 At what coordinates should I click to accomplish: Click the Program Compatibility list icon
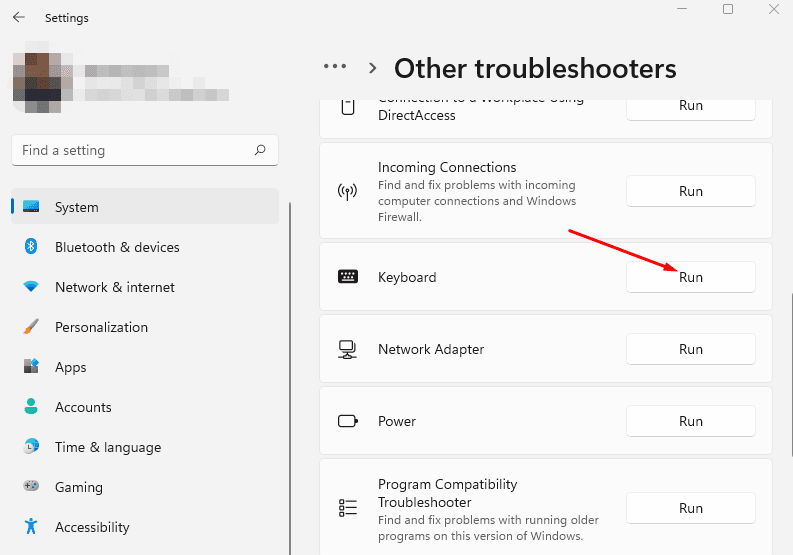coord(347,507)
